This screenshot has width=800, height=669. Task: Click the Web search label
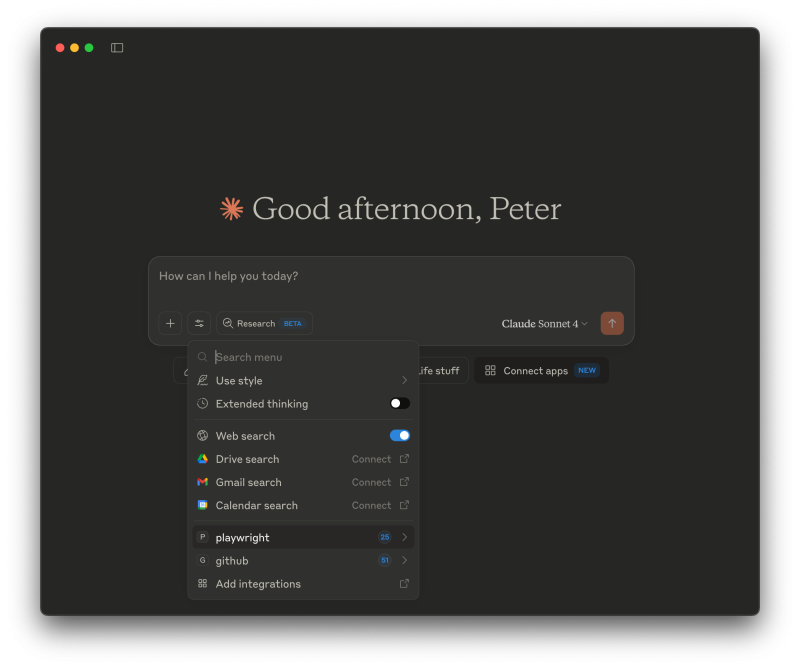point(245,436)
